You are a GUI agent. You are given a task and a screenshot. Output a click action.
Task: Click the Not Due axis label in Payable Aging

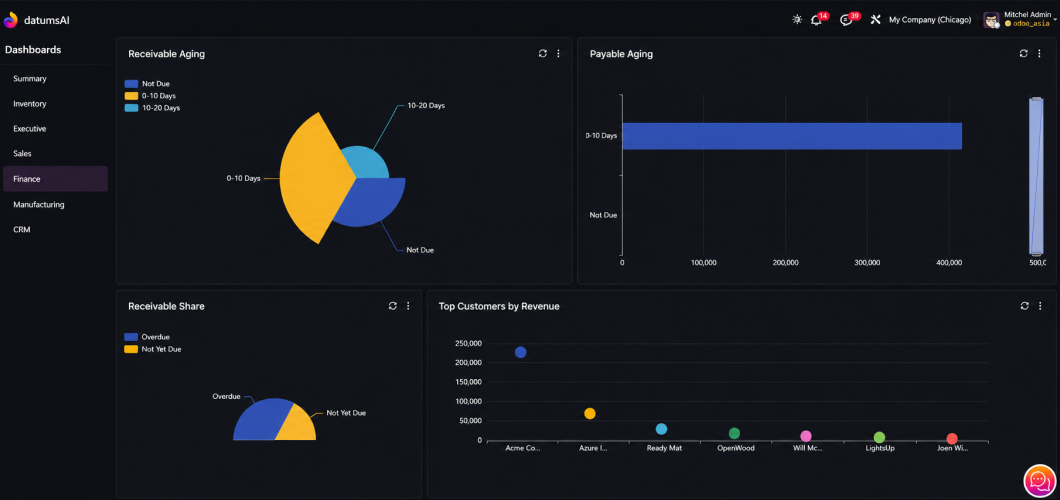coord(603,215)
